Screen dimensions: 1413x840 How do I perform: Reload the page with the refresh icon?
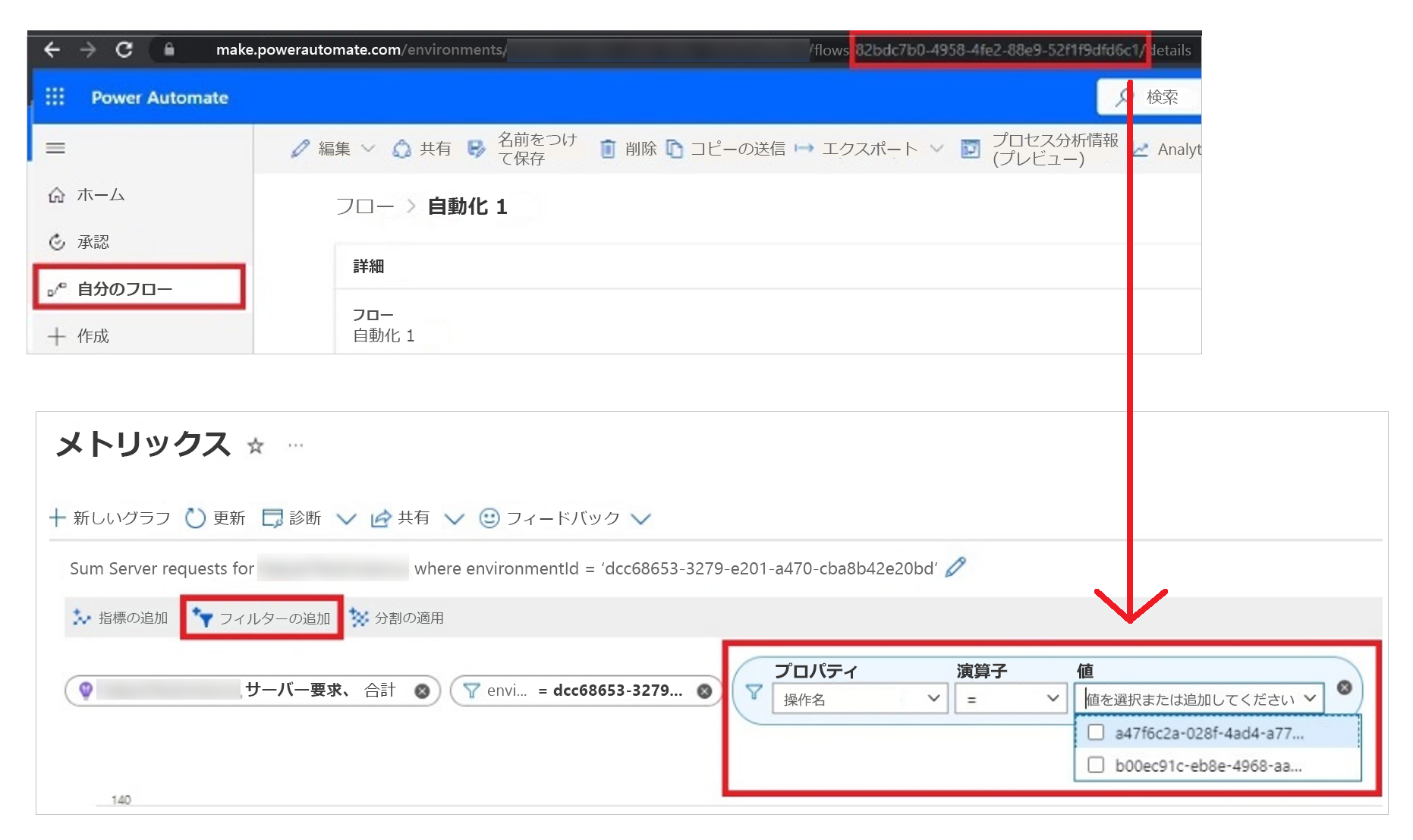pos(124,50)
